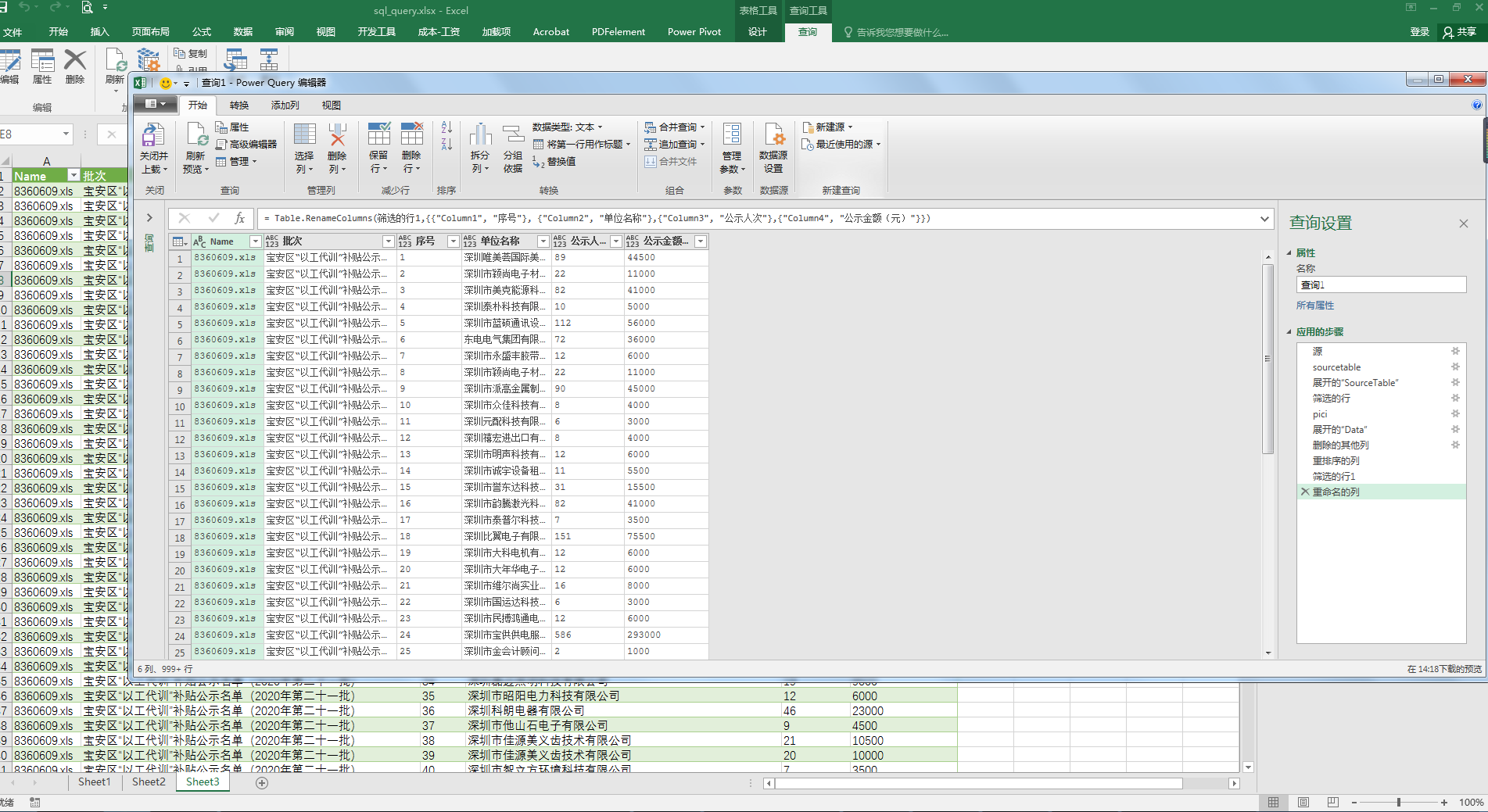Expand the formula bar with chevron
This screenshot has height=812, width=1488.
[x=1264, y=219]
